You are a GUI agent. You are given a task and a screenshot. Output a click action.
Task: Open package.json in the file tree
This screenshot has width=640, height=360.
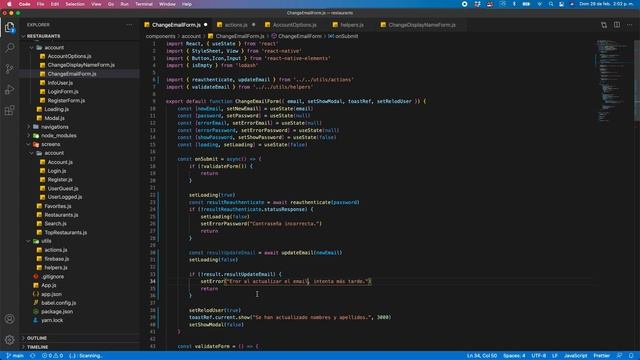click(x=57, y=312)
